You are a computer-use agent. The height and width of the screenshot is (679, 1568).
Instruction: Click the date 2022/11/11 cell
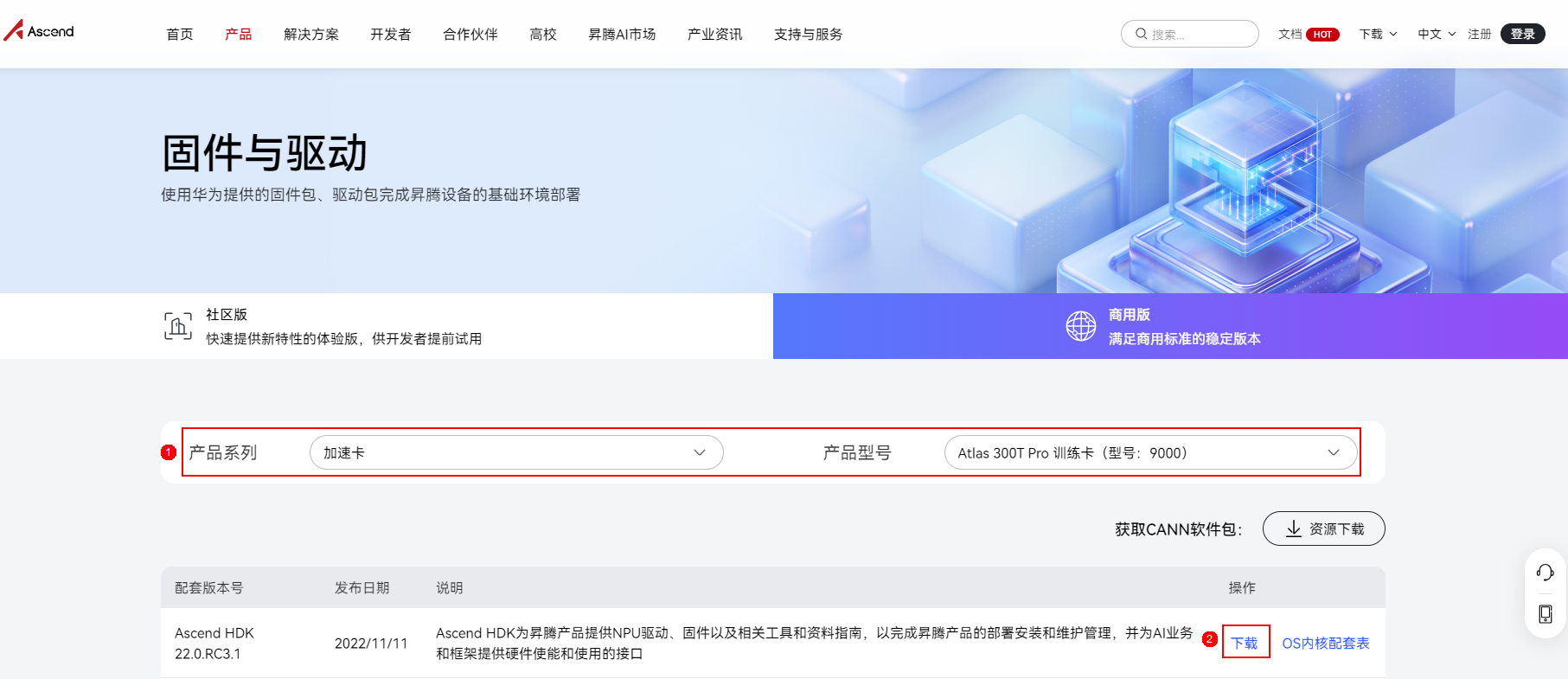click(371, 643)
